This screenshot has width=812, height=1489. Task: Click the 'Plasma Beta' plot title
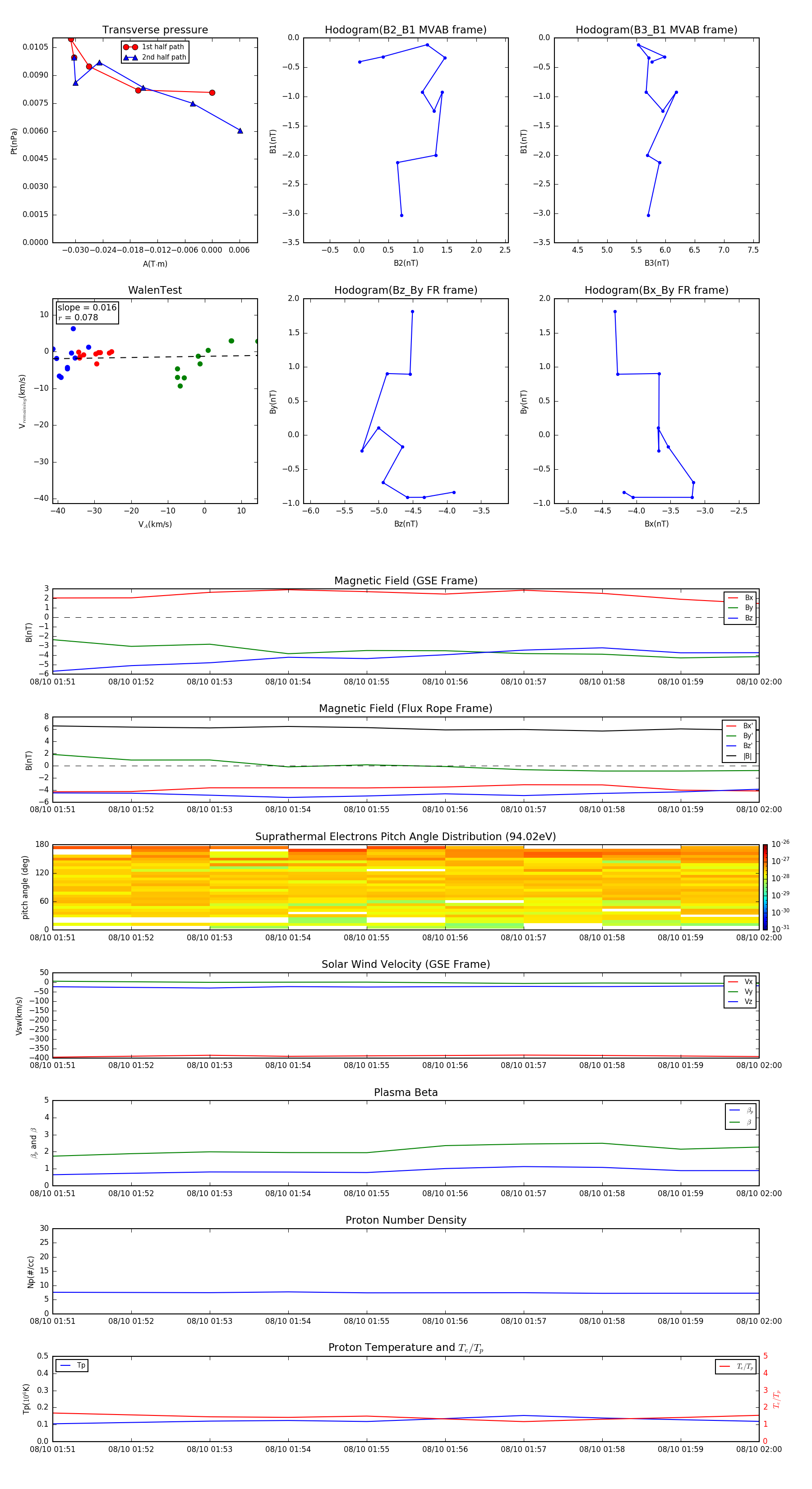coord(406,1092)
